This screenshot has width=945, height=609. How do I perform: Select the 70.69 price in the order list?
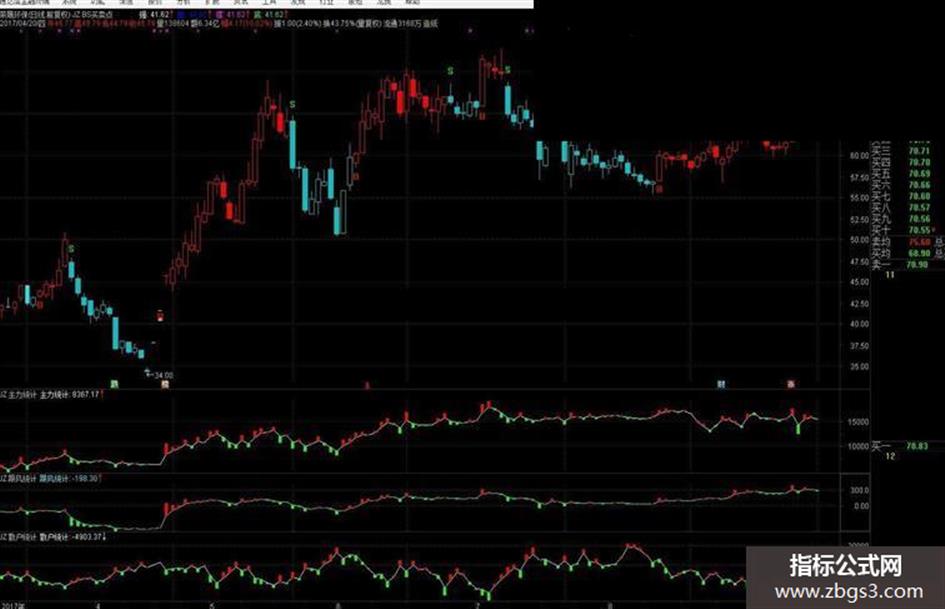click(x=919, y=174)
